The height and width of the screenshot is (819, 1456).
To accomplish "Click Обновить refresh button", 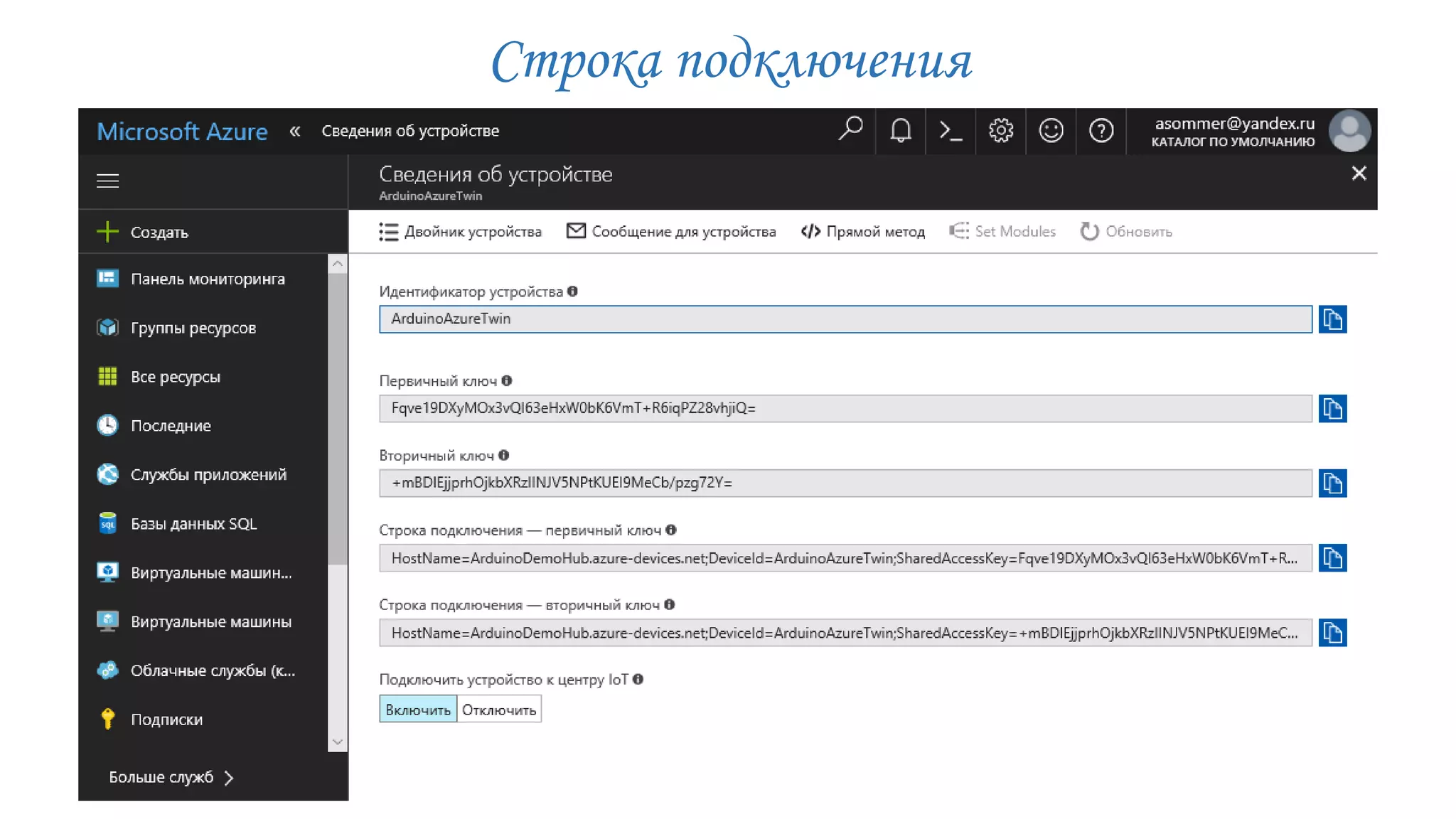I will (1126, 232).
